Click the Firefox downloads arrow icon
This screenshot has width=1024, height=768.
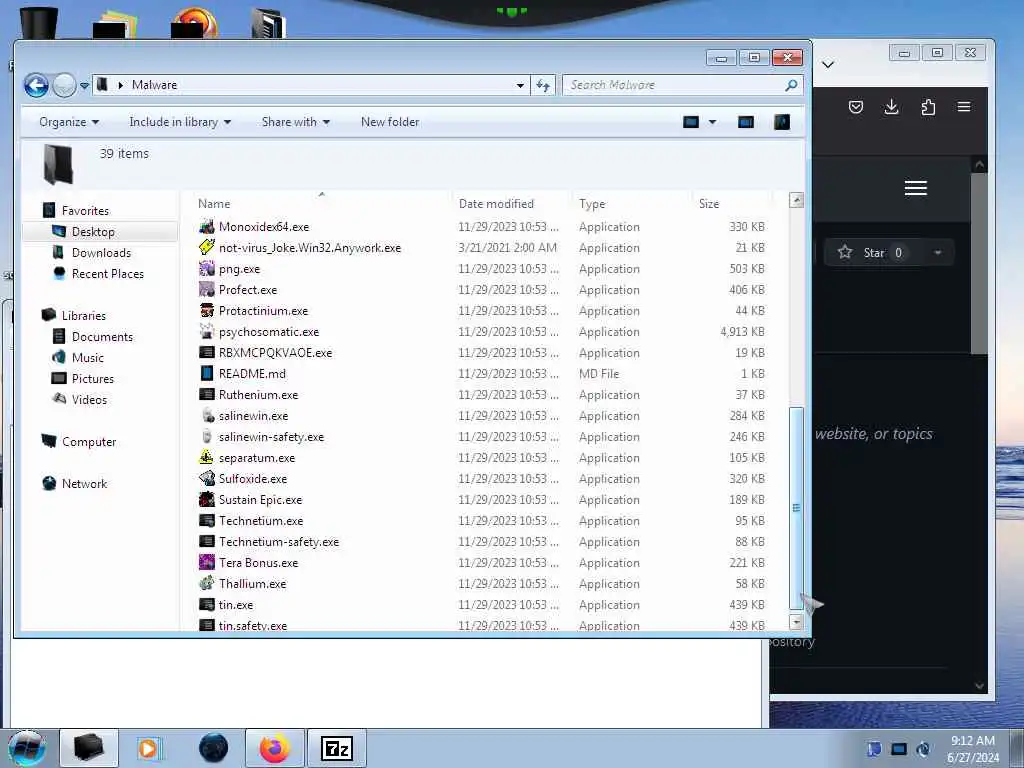pyautogui.click(x=891, y=107)
